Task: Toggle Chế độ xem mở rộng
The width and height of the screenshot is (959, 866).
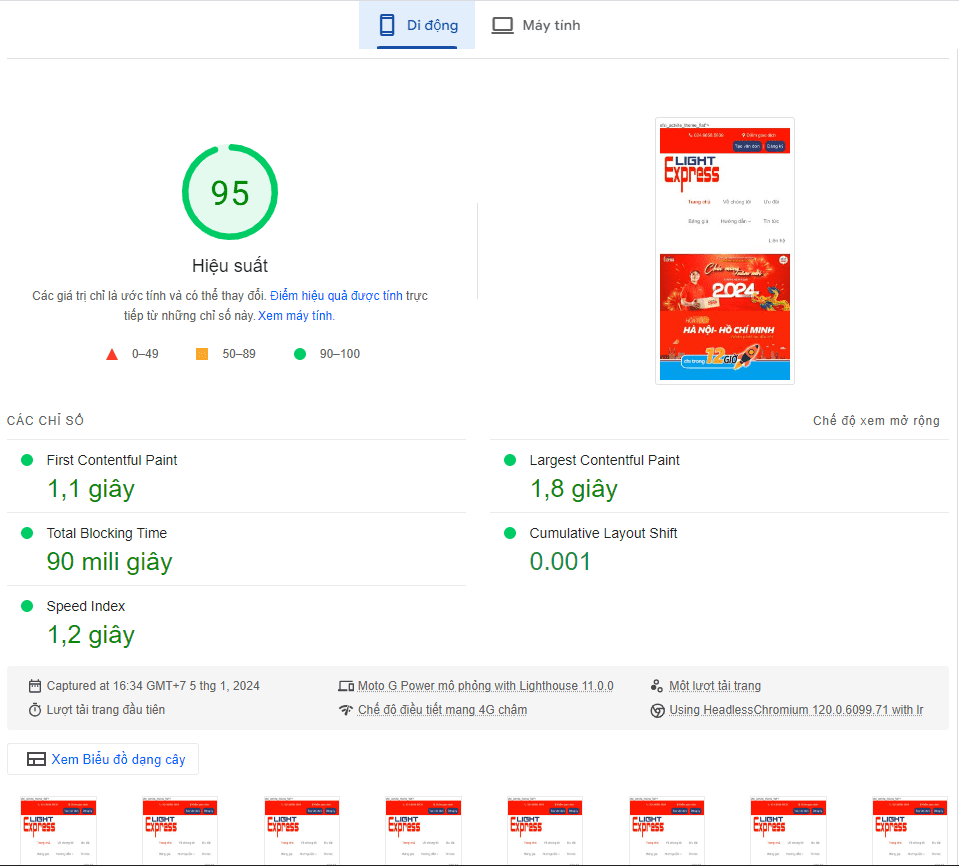Action: (876, 421)
